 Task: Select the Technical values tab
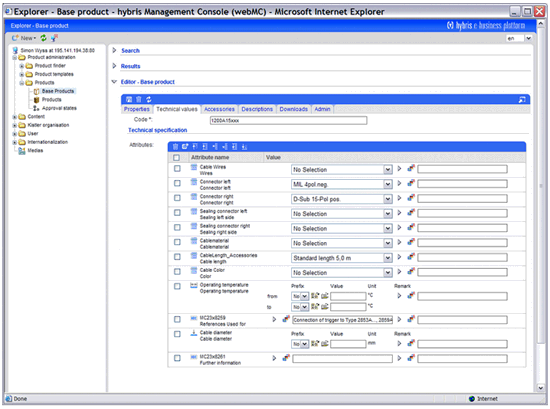coord(177,109)
